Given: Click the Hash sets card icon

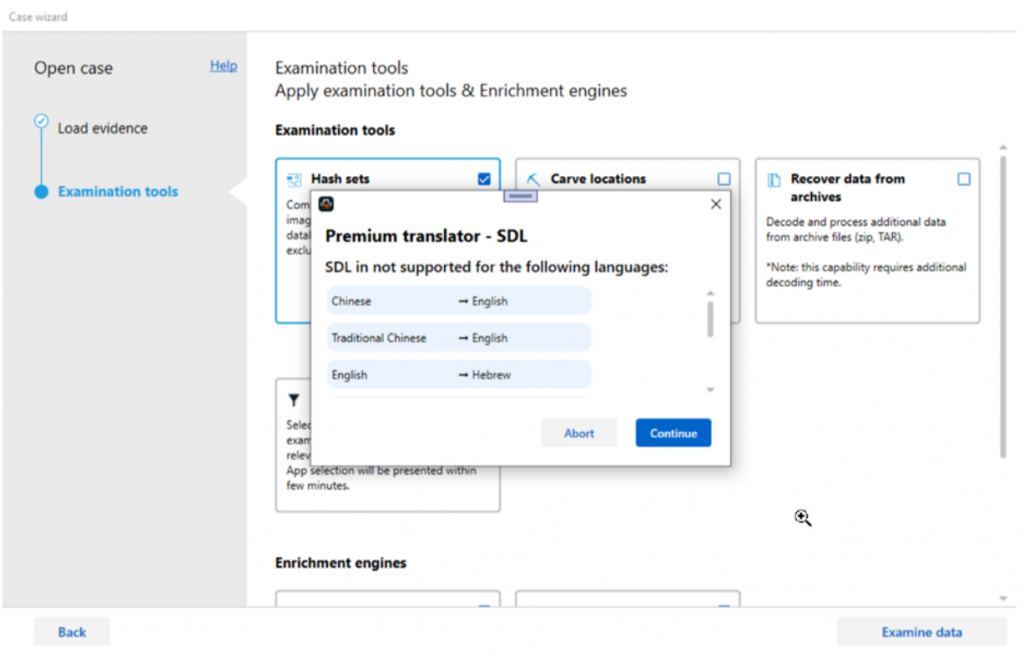Looking at the screenshot, I should click(295, 180).
